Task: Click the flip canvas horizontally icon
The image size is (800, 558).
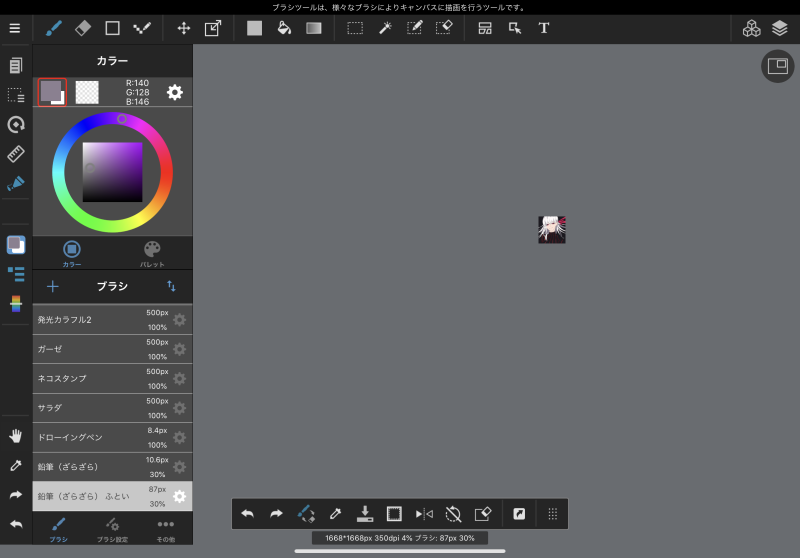Action: point(424,514)
